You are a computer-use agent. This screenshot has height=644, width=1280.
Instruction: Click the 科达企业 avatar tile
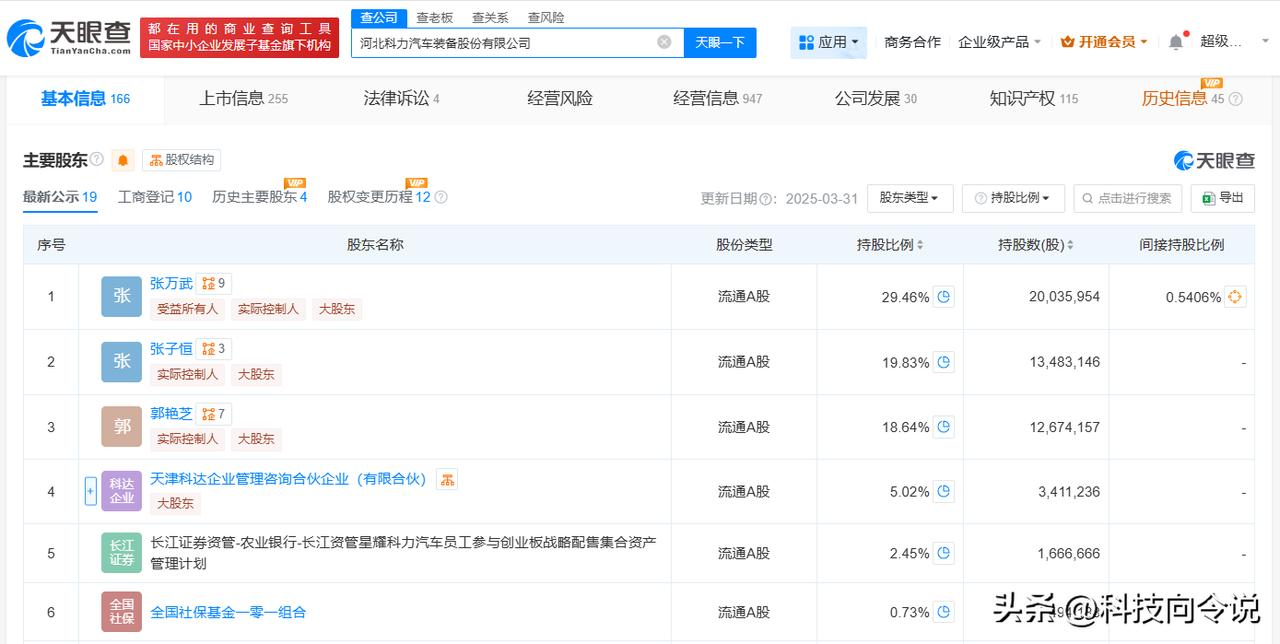pyautogui.click(x=122, y=491)
